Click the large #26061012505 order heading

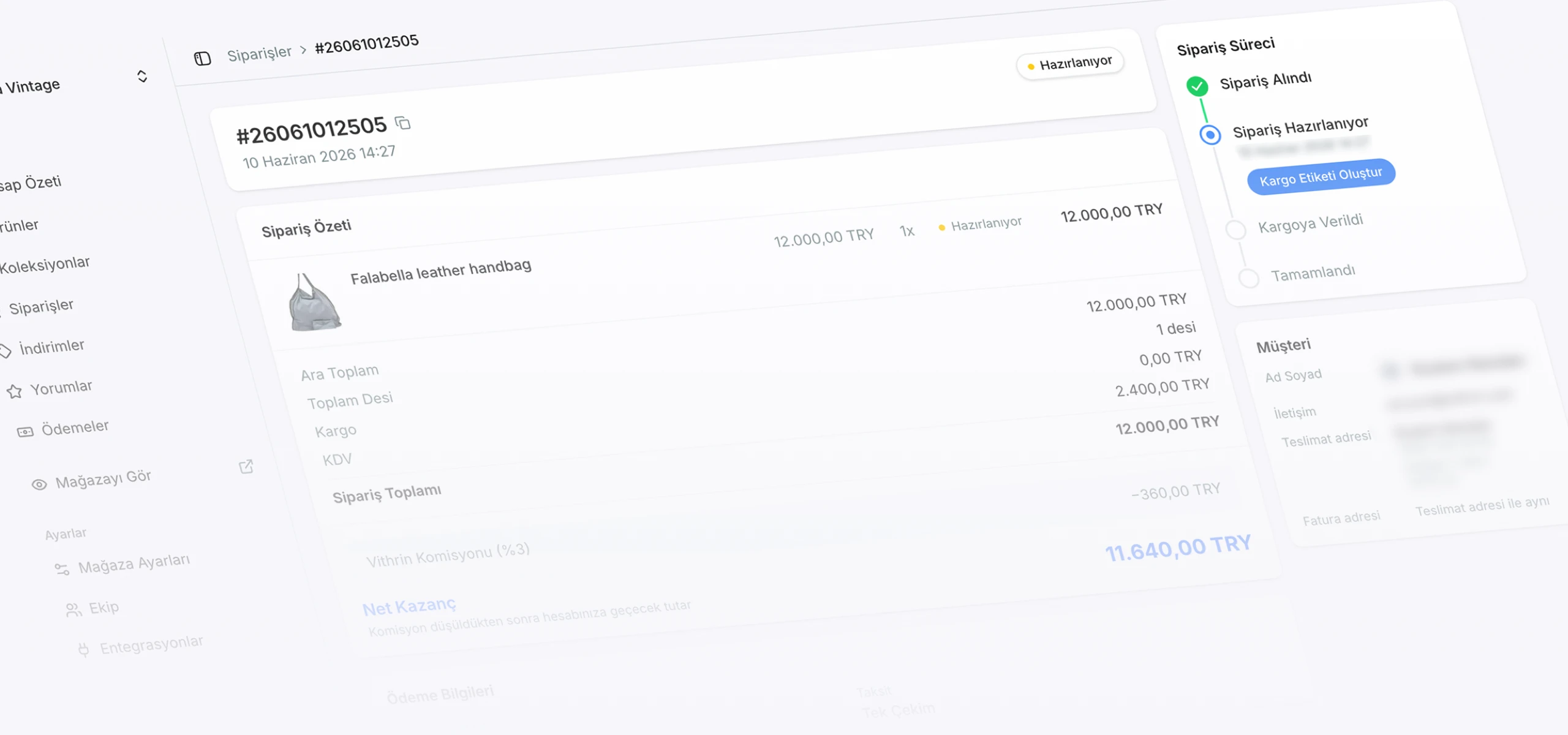tap(312, 130)
